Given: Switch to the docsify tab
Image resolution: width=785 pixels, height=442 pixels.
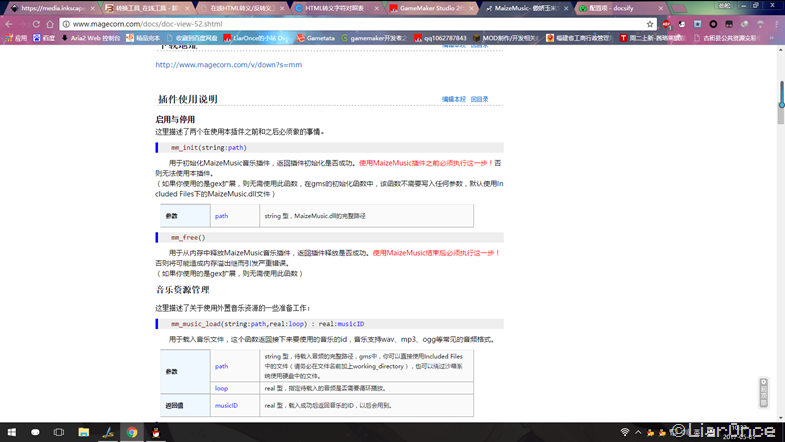Looking at the screenshot, I should (x=620, y=8).
